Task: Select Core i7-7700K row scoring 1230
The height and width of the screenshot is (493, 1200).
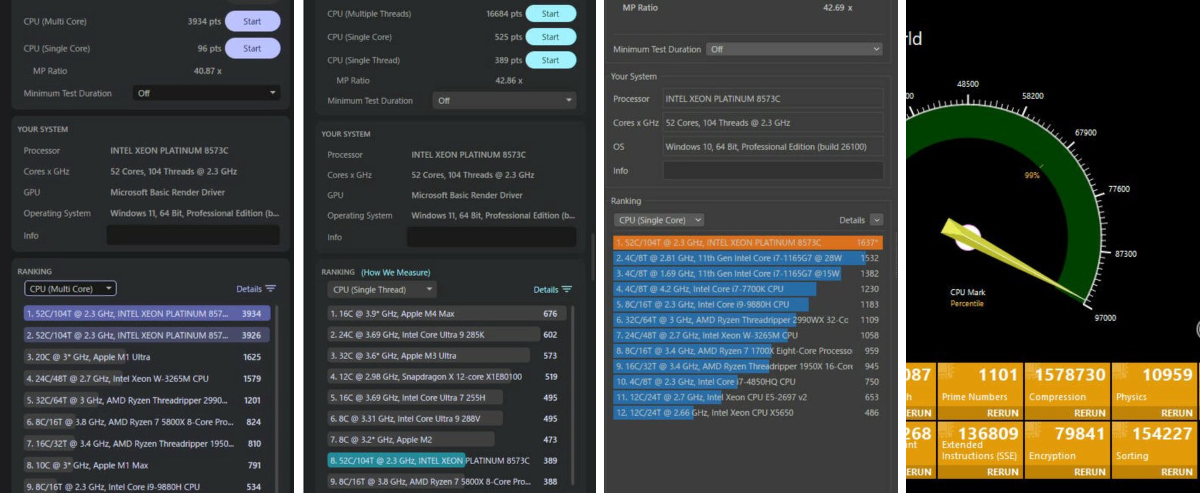Action: [x=749, y=289]
